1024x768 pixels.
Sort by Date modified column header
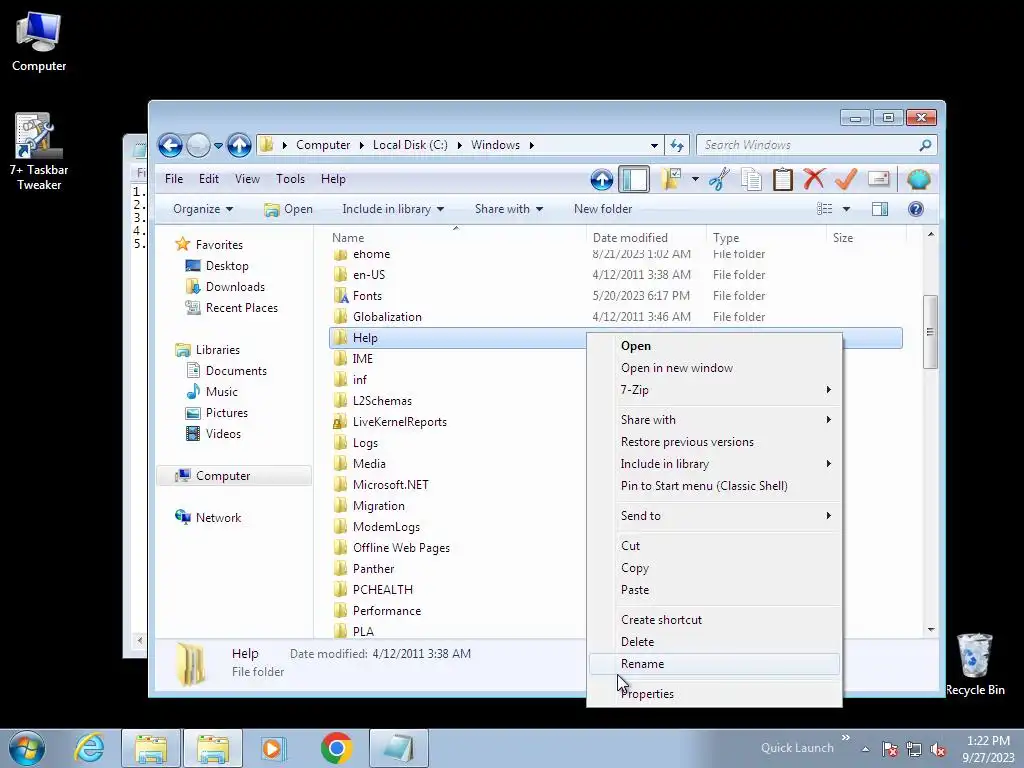(646, 238)
